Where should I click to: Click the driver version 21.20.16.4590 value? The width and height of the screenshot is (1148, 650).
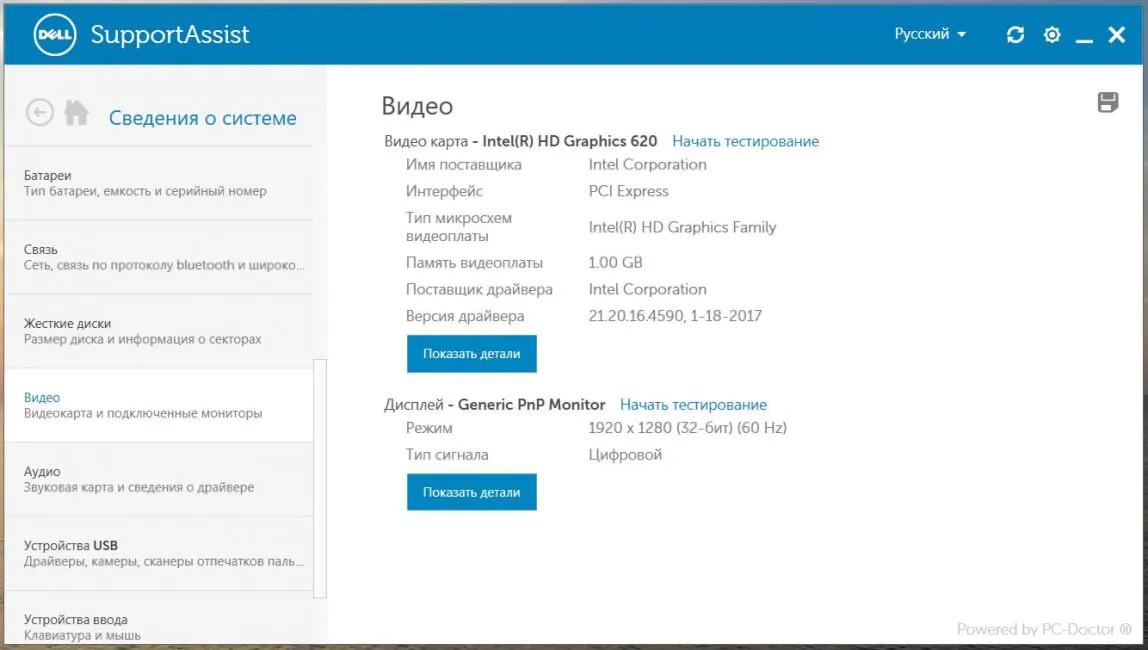click(675, 316)
